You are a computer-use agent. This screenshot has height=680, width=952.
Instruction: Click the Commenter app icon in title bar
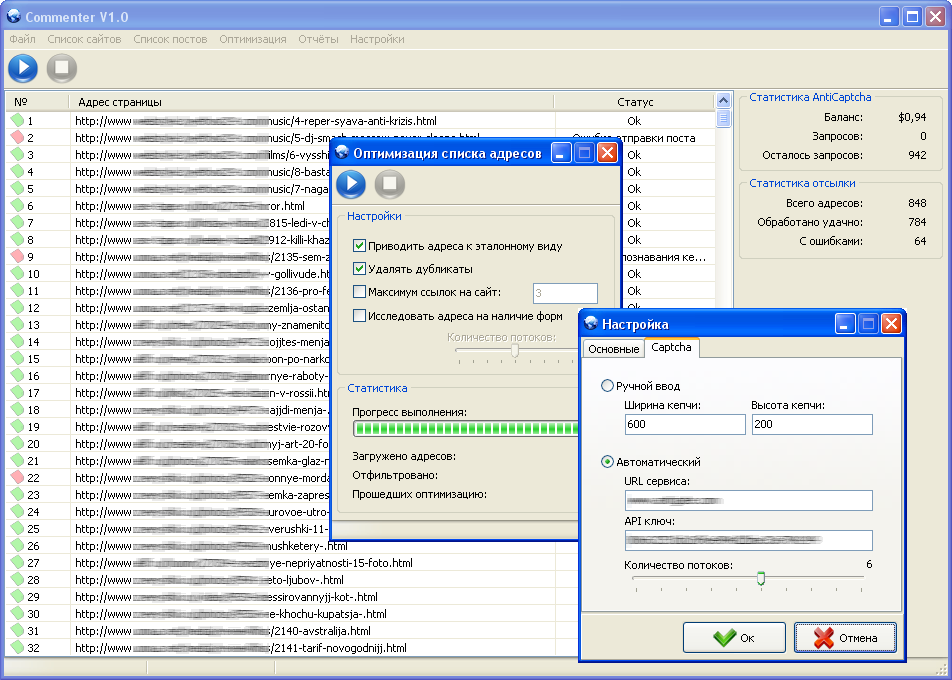(x=14, y=17)
